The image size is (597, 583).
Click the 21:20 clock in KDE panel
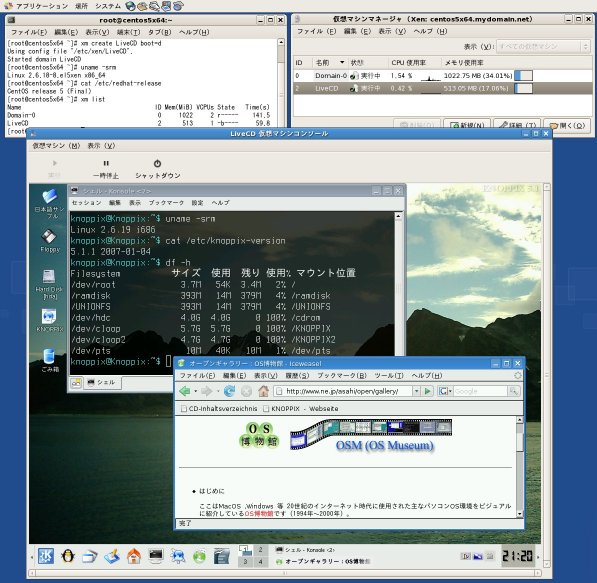517,556
